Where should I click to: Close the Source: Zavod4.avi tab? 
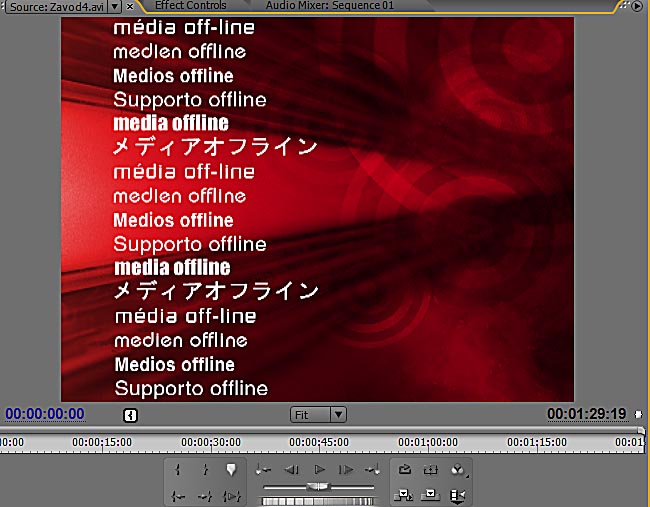130,7
